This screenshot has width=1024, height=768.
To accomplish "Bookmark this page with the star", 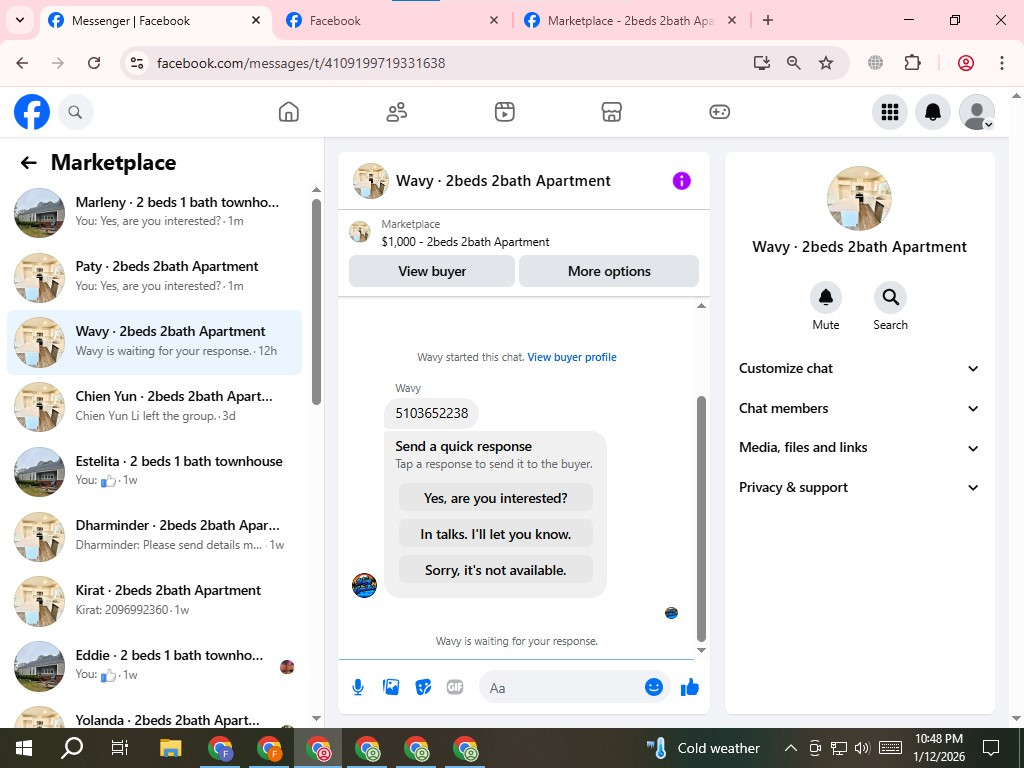I will 826,63.
